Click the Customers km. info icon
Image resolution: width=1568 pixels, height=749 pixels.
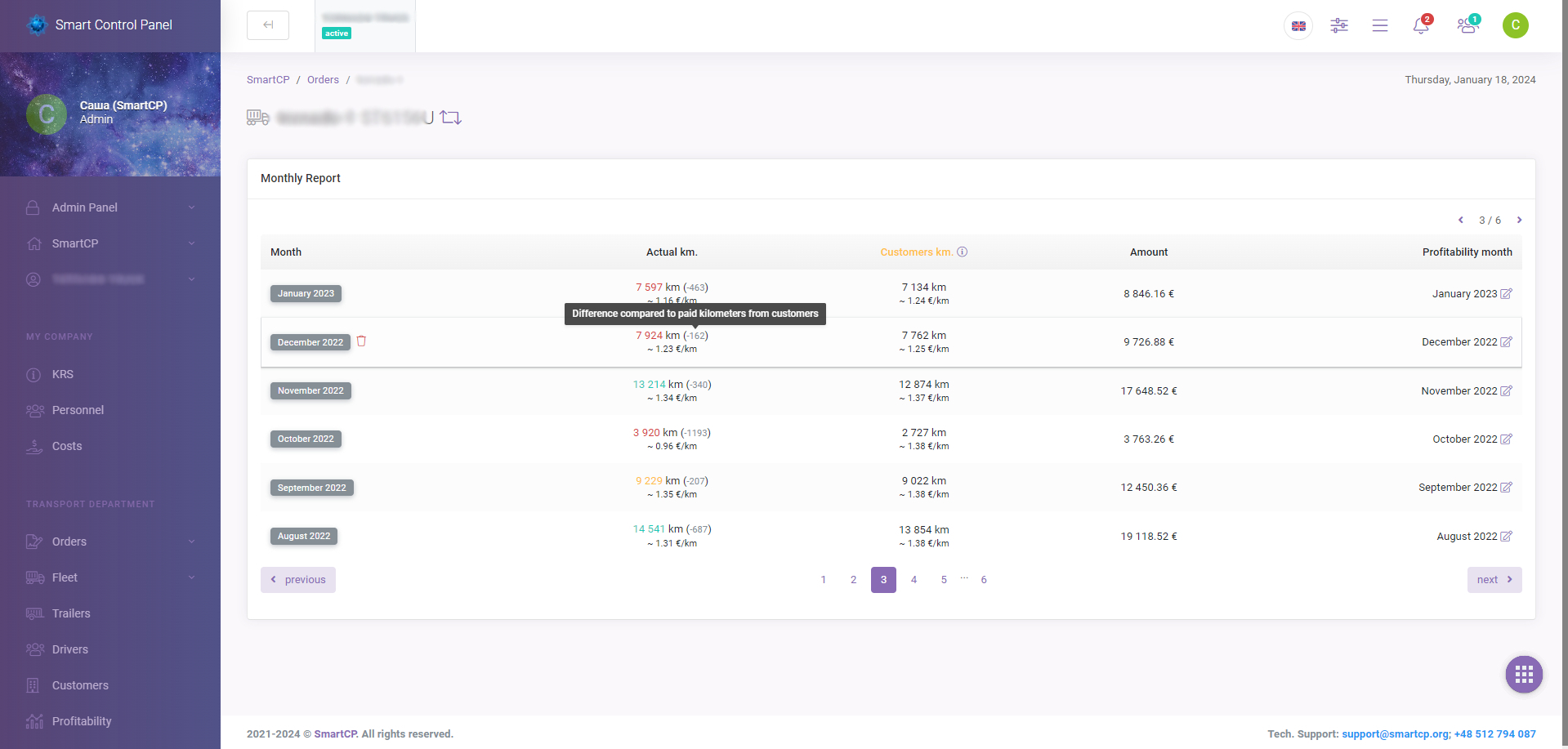[x=963, y=252]
